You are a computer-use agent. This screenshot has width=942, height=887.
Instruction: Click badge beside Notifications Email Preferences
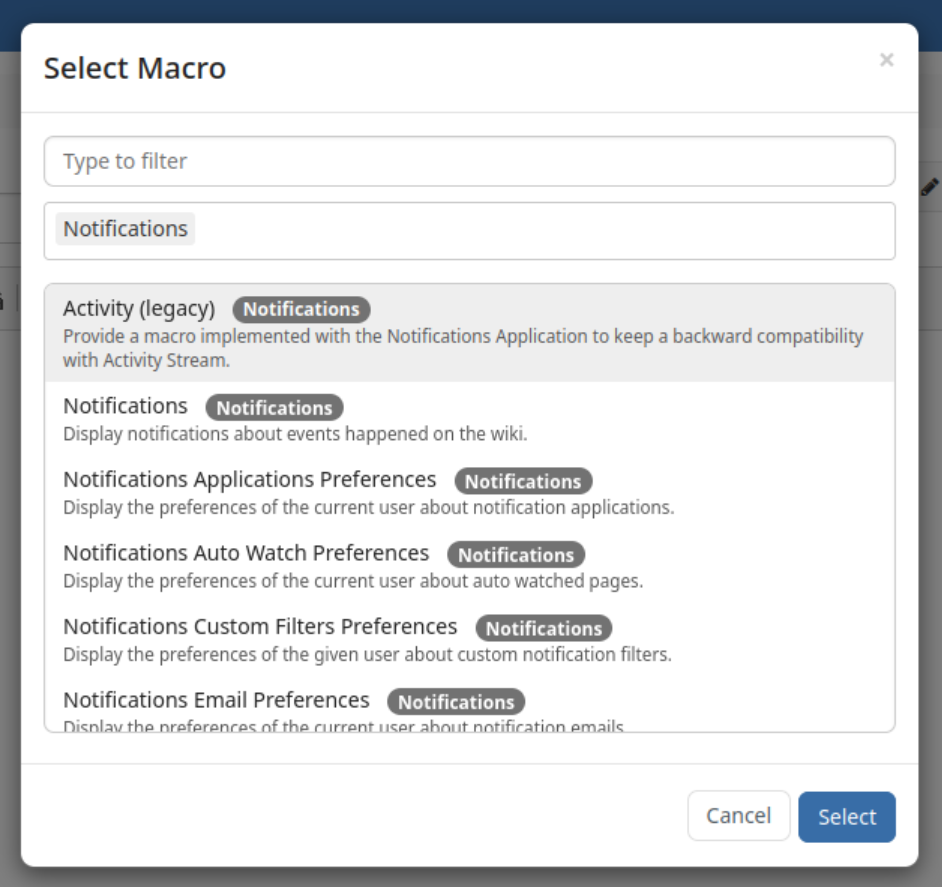(x=456, y=702)
